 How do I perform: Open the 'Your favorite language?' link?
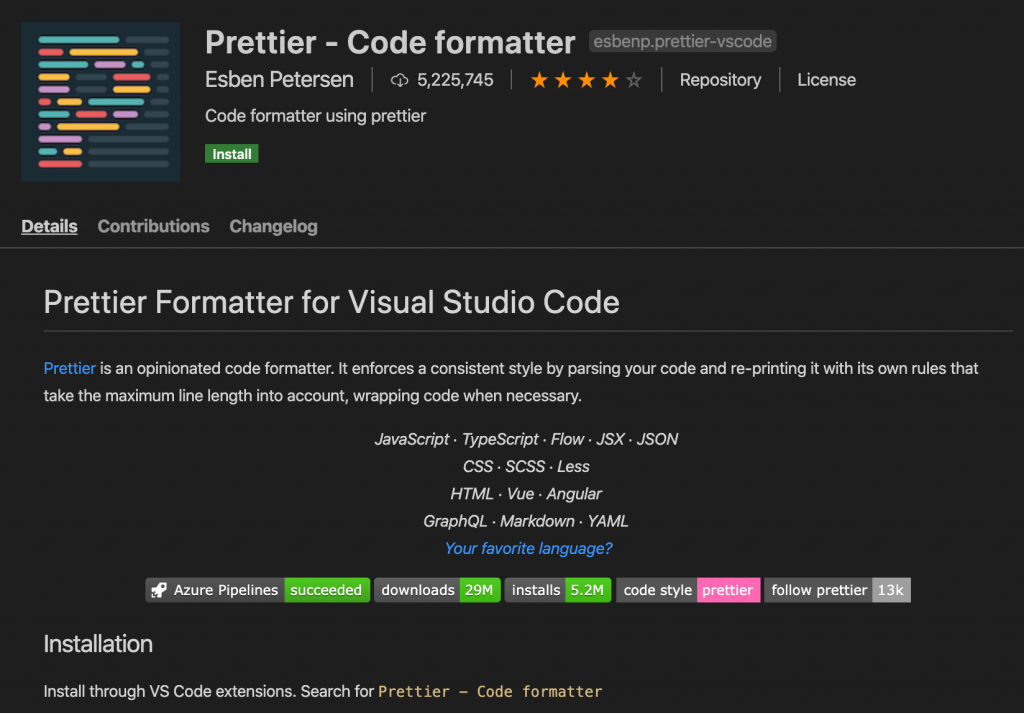coord(528,548)
